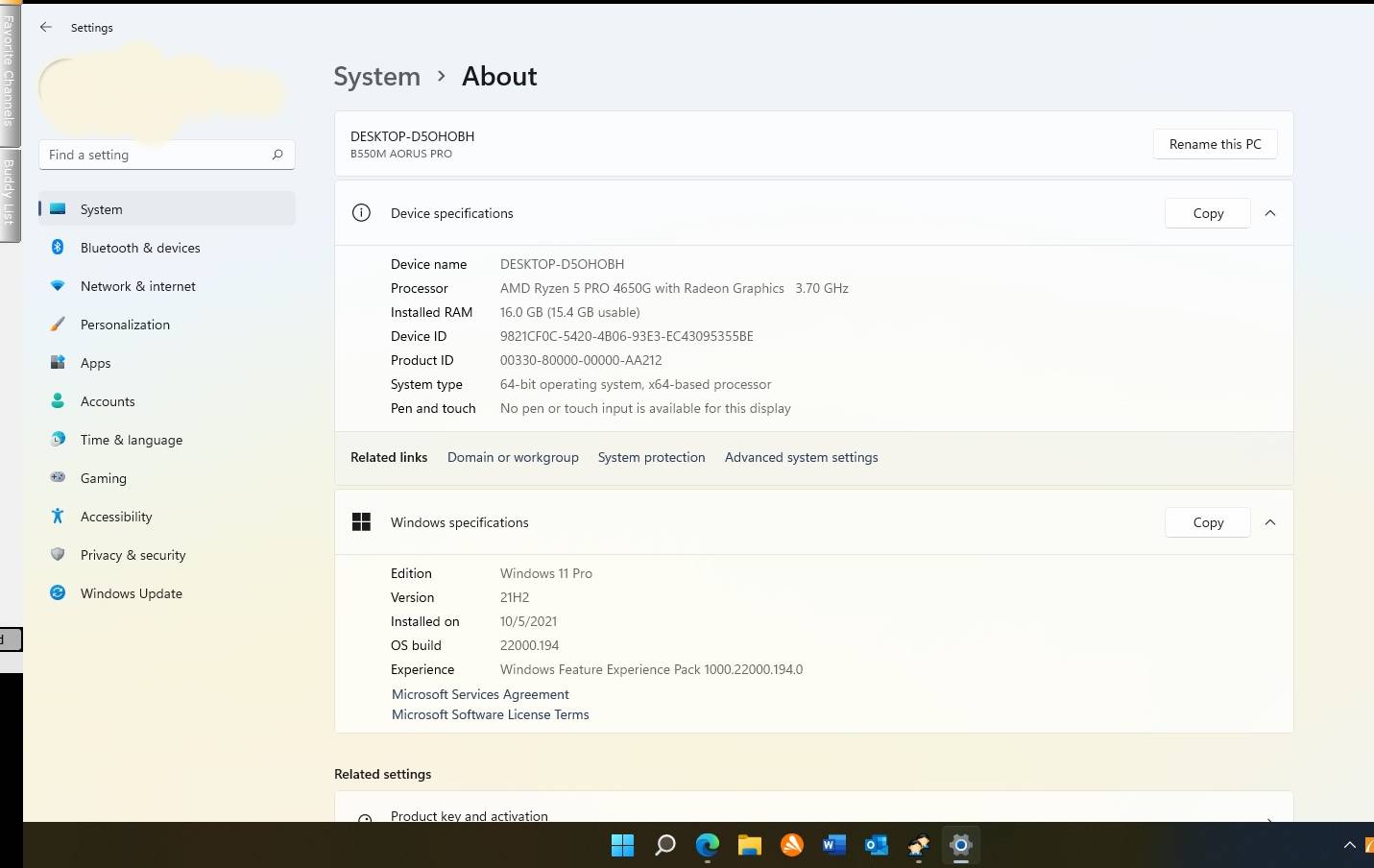Click the search magnifier in Find a setting
Screen dimensions: 1374x868
coord(277,155)
